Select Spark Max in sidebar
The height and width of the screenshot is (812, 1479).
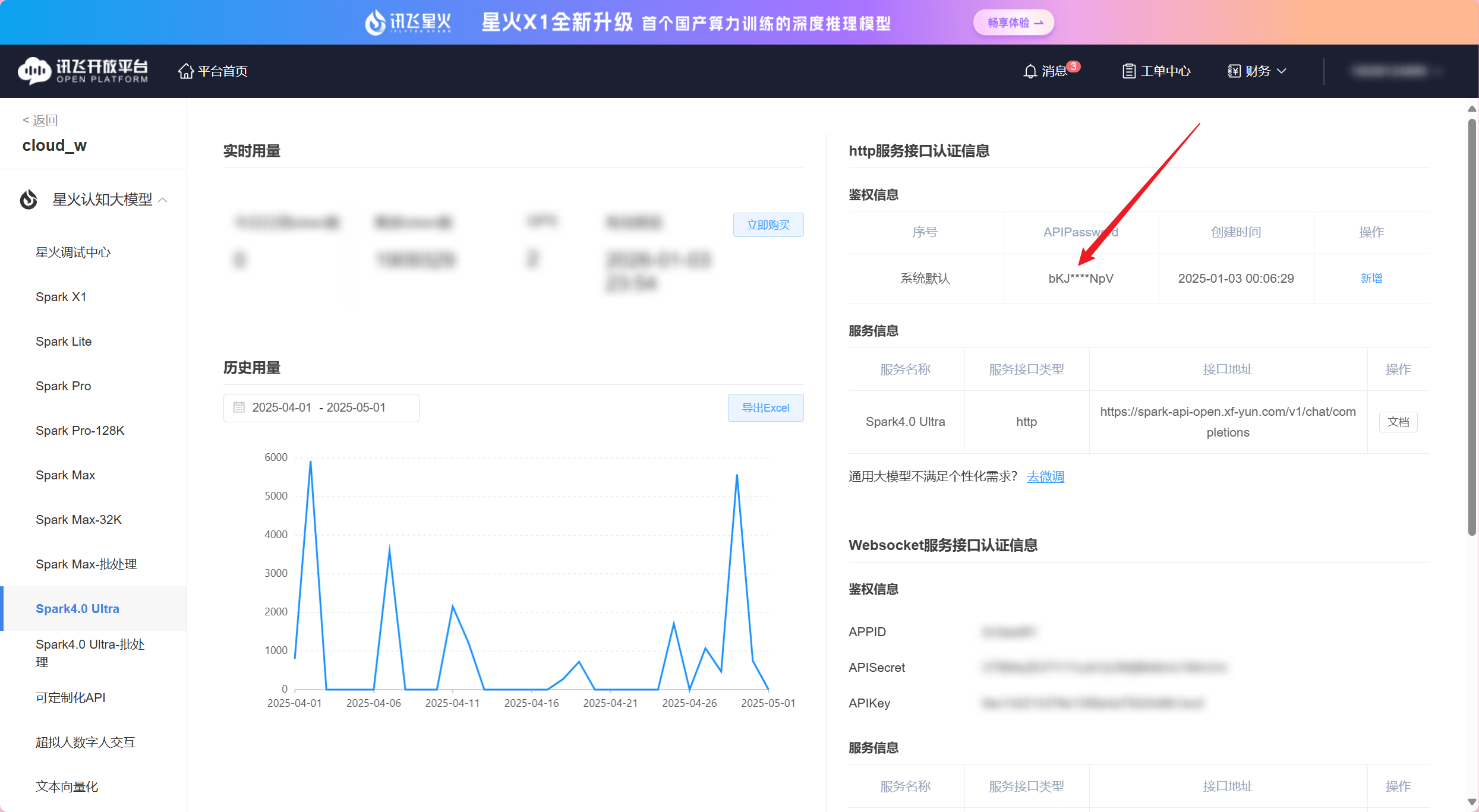(x=65, y=475)
